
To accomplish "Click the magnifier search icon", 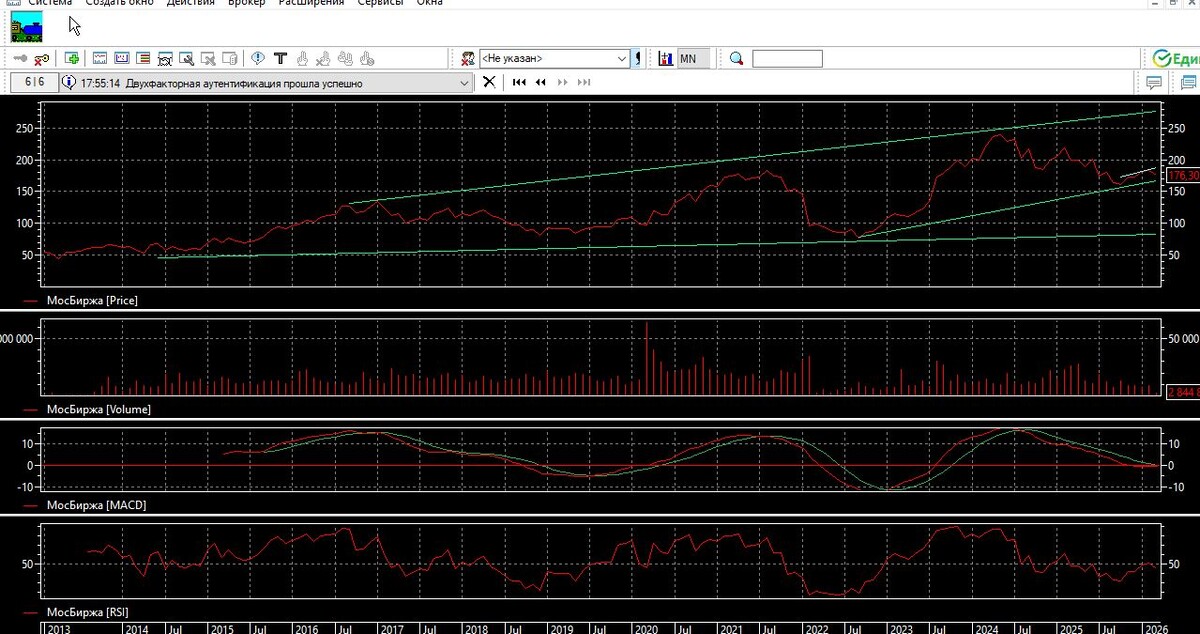I will (x=737, y=59).
